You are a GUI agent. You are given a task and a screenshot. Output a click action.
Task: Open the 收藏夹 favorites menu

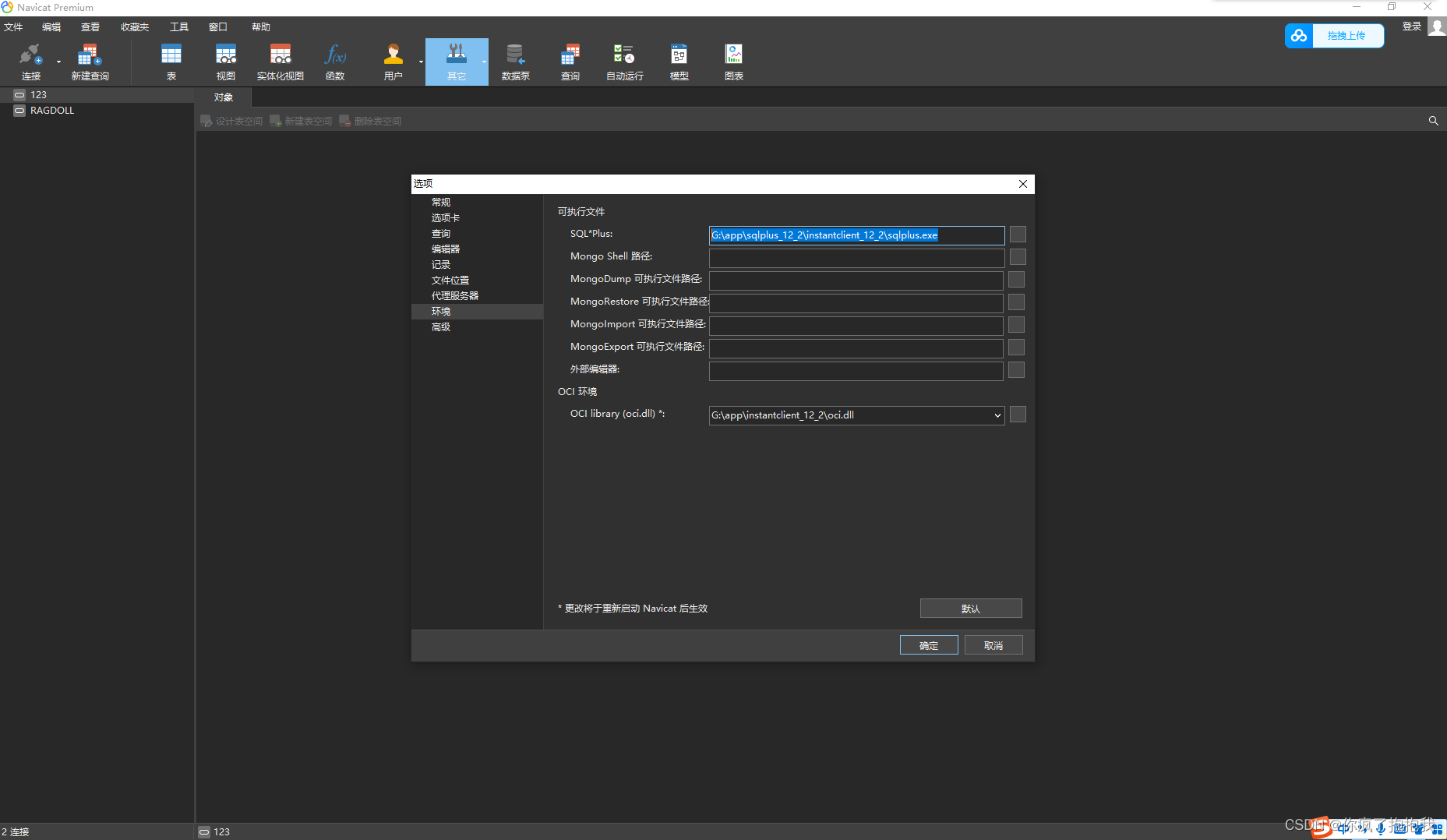pyautogui.click(x=135, y=26)
